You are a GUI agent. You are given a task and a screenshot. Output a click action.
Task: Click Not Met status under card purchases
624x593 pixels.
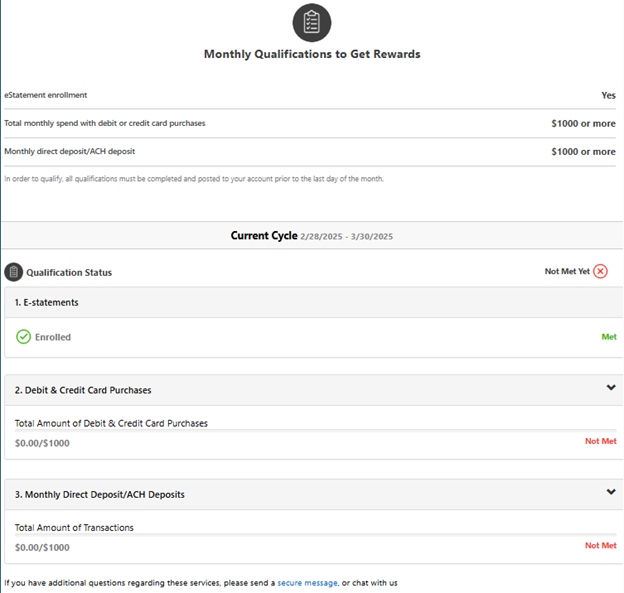[x=600, y=441]
